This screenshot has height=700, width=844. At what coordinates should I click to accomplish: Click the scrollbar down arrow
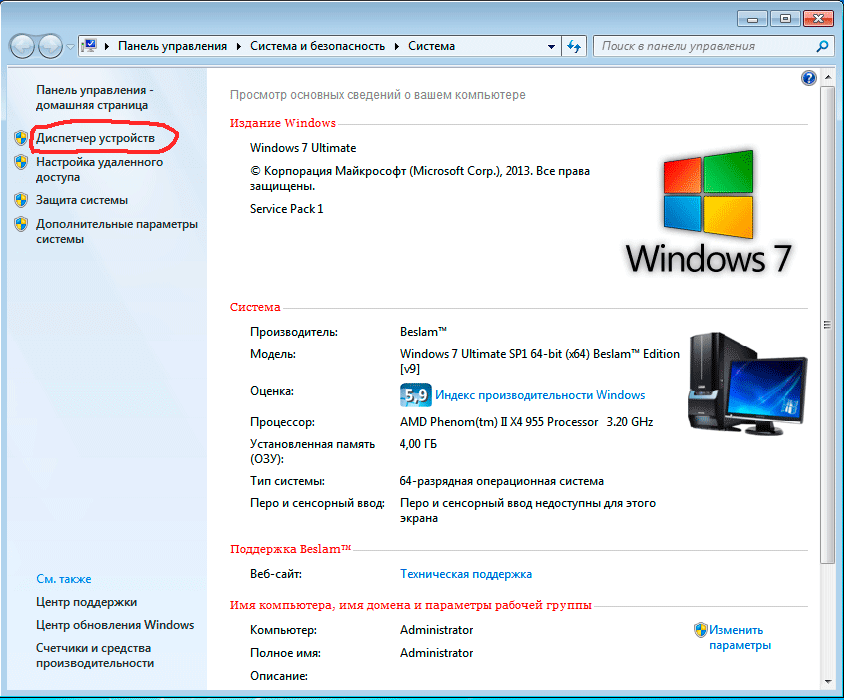828,682
